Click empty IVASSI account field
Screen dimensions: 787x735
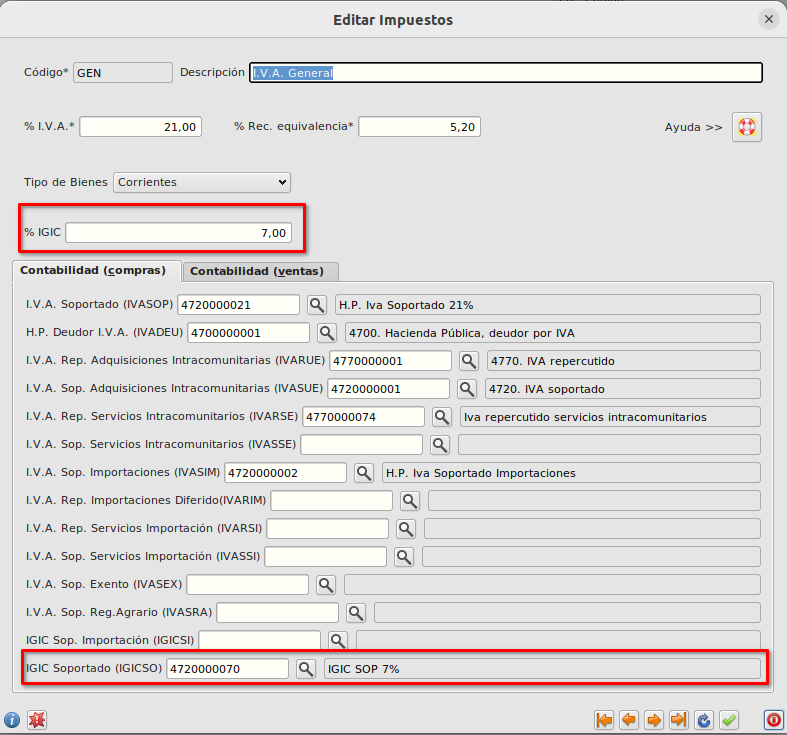click(325, 557)
